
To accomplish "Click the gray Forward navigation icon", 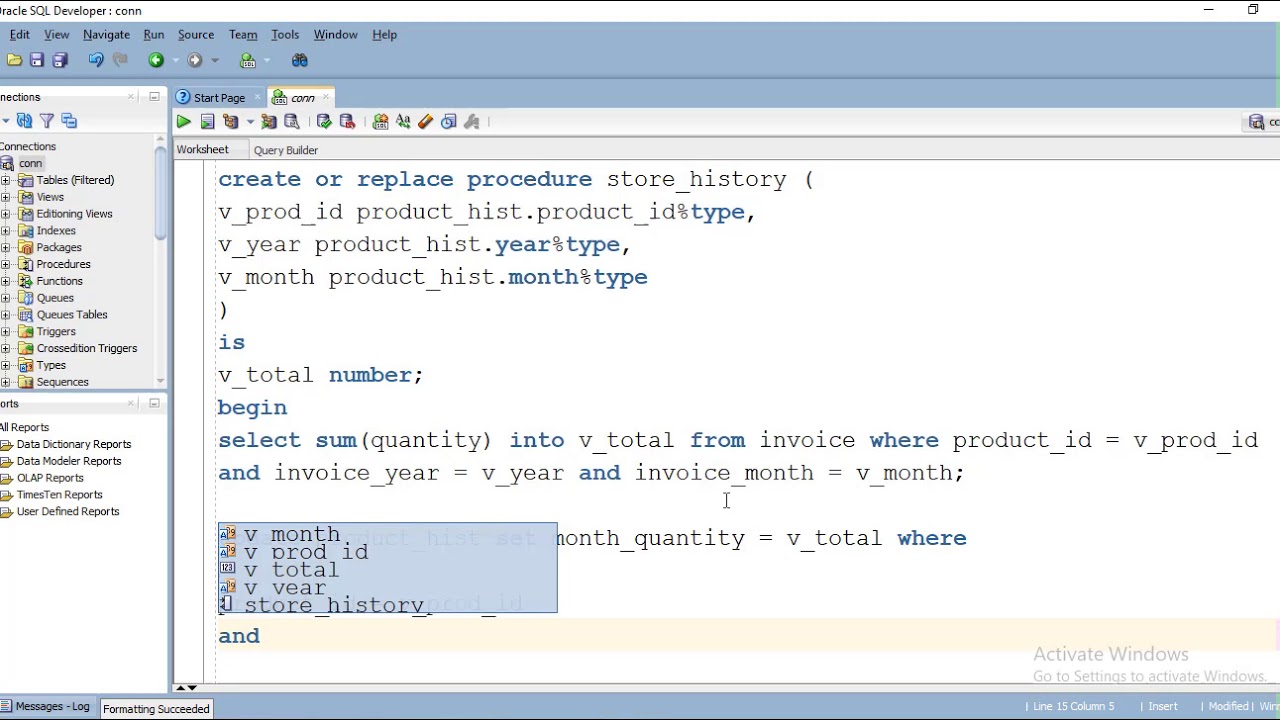I will tap(195, 61).
